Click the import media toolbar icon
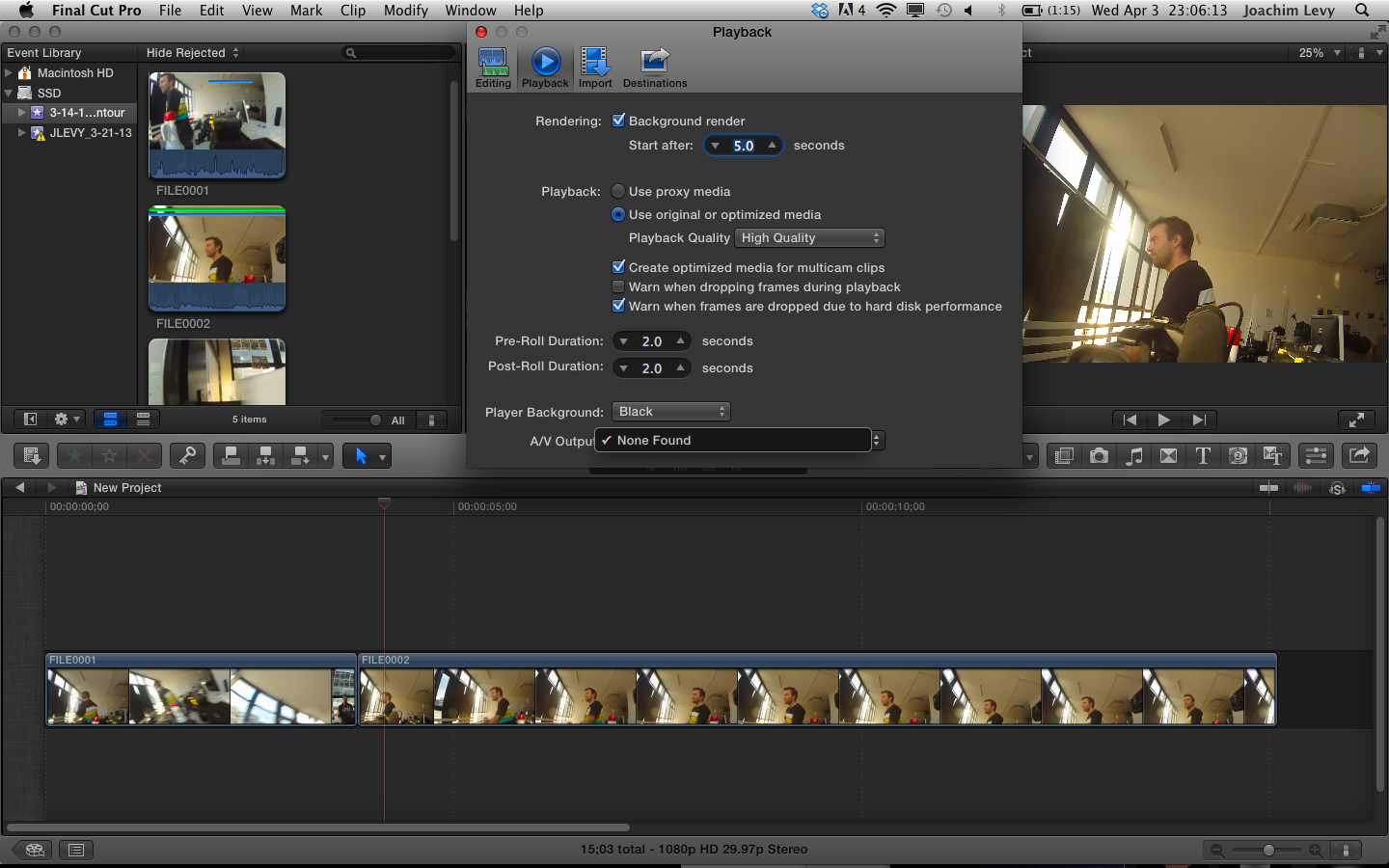The image size is (1389, 868). pos(31,456)
